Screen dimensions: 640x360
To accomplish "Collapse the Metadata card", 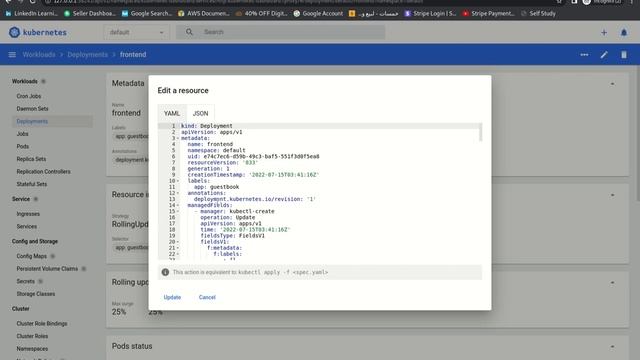I will [612, 84].
